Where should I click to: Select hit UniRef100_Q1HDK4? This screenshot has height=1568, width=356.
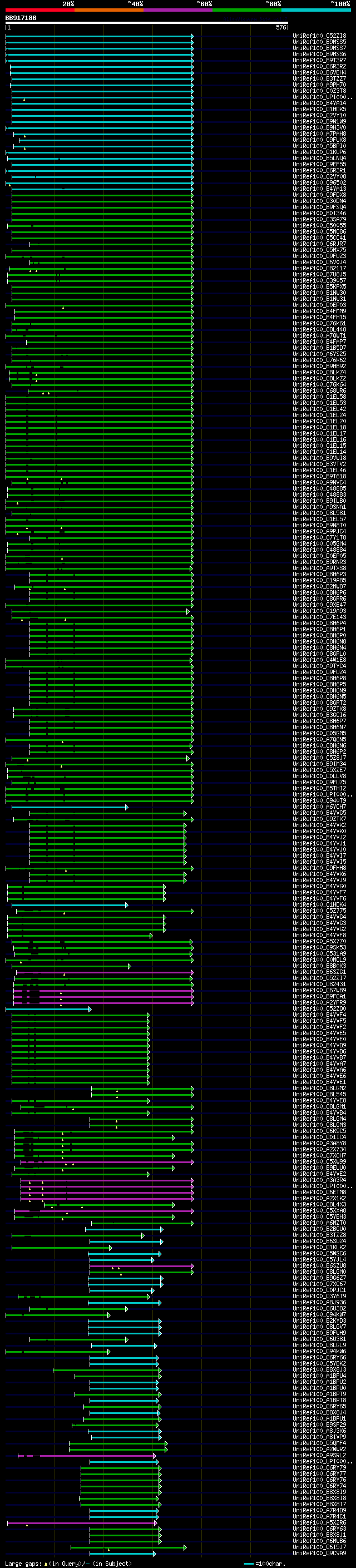[319, 904]
